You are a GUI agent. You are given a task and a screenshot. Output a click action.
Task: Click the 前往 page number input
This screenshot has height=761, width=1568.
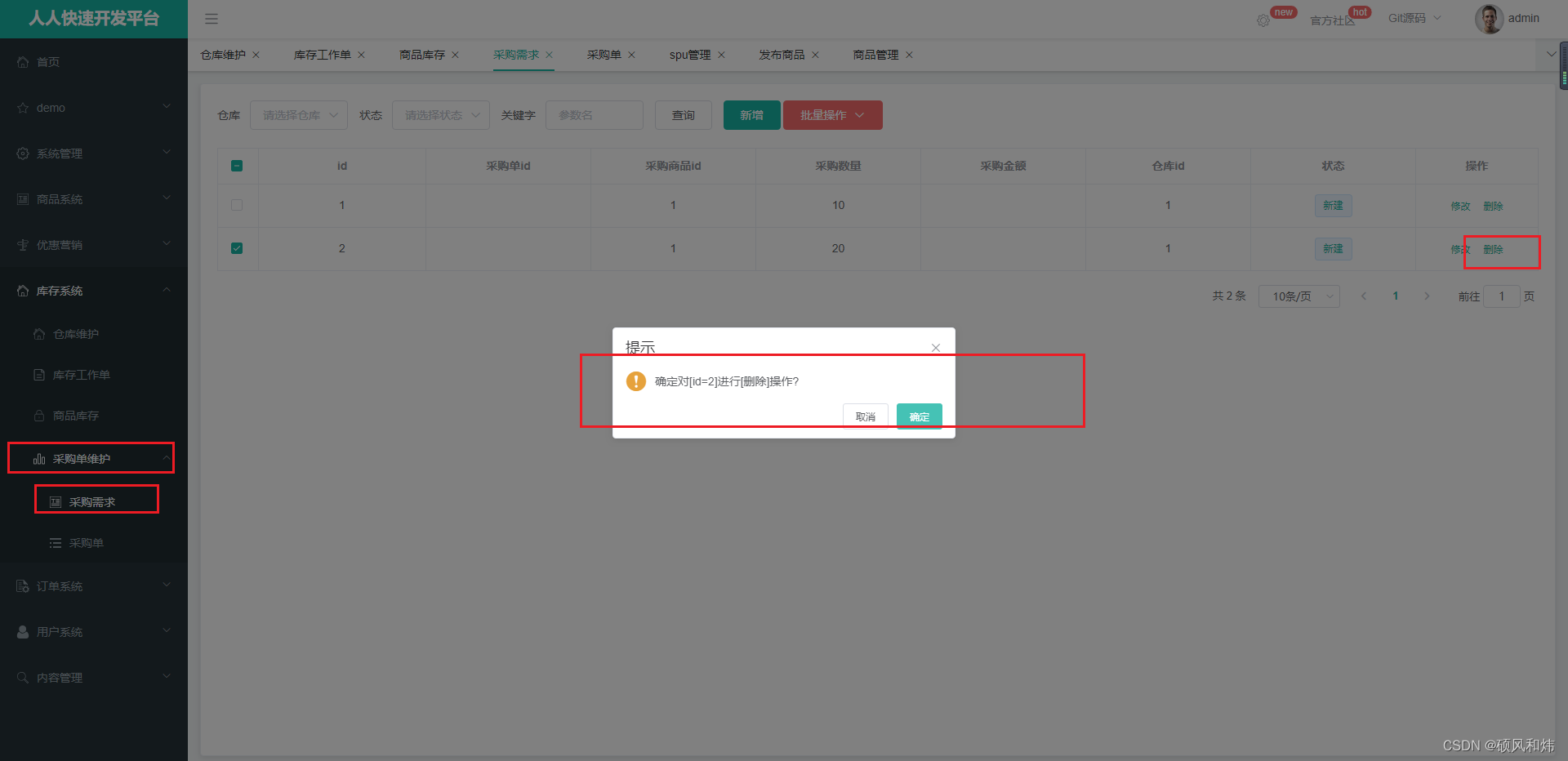[x=1502, y=296]
